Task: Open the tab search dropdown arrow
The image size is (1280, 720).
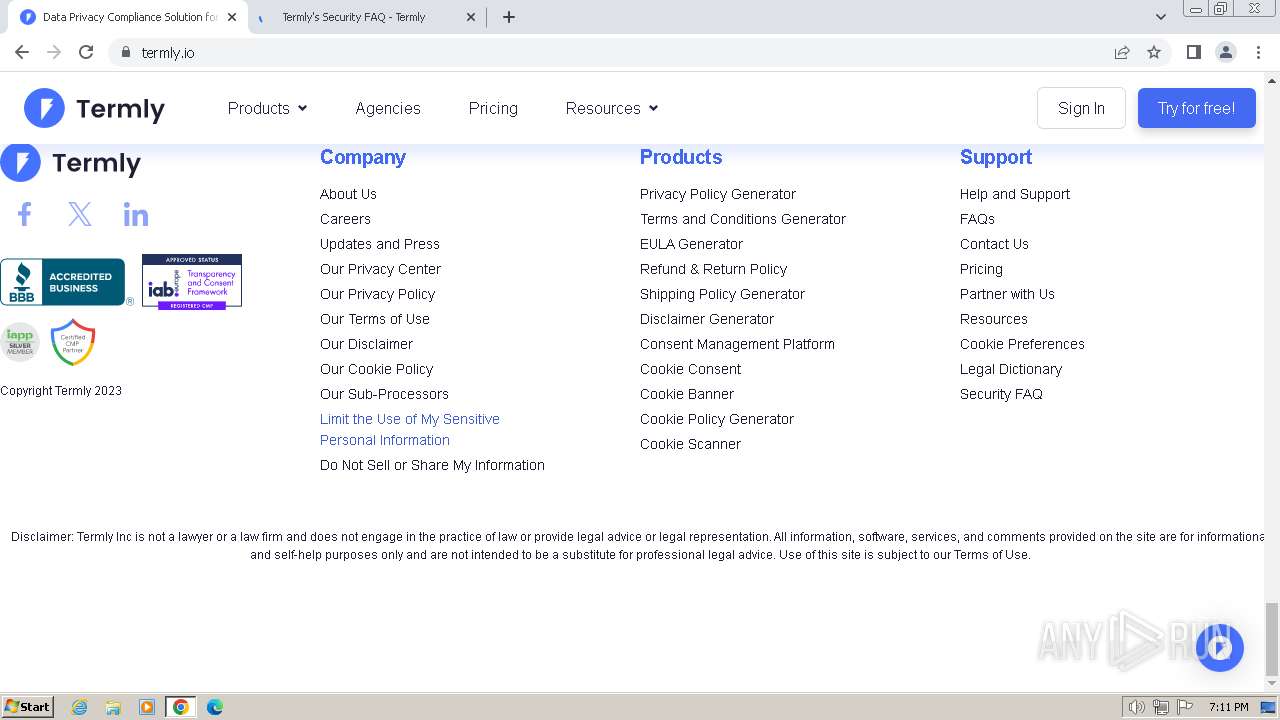Action: (1160, 17)
